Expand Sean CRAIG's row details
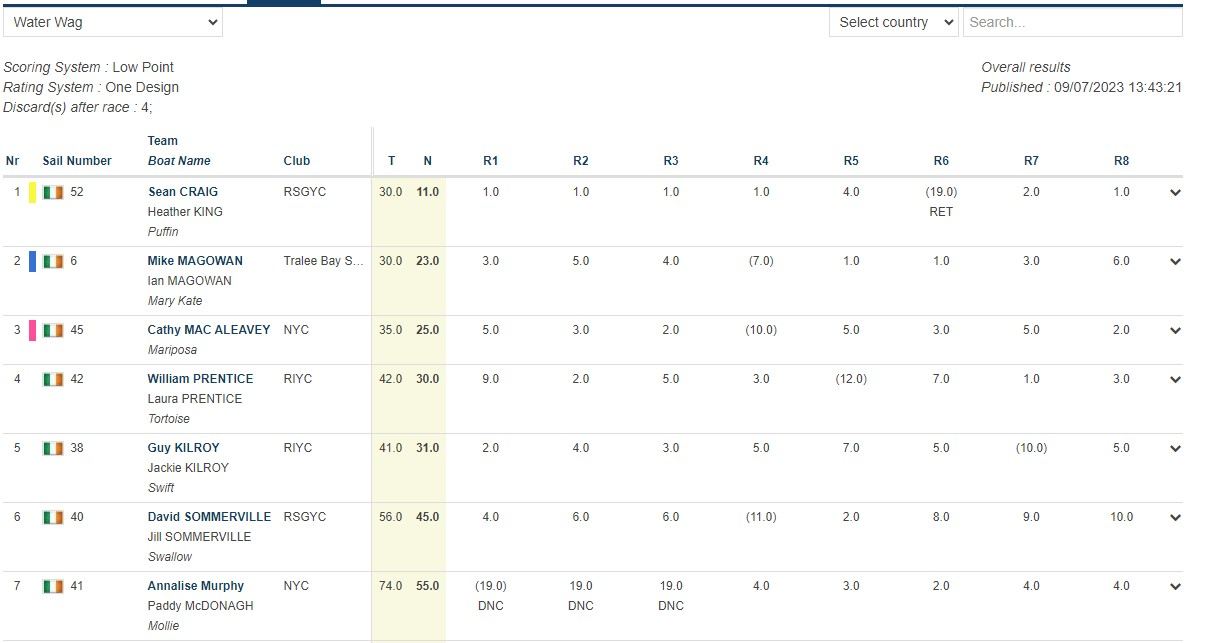The width and height of the screenshot is (1215, 643). 1175,193
